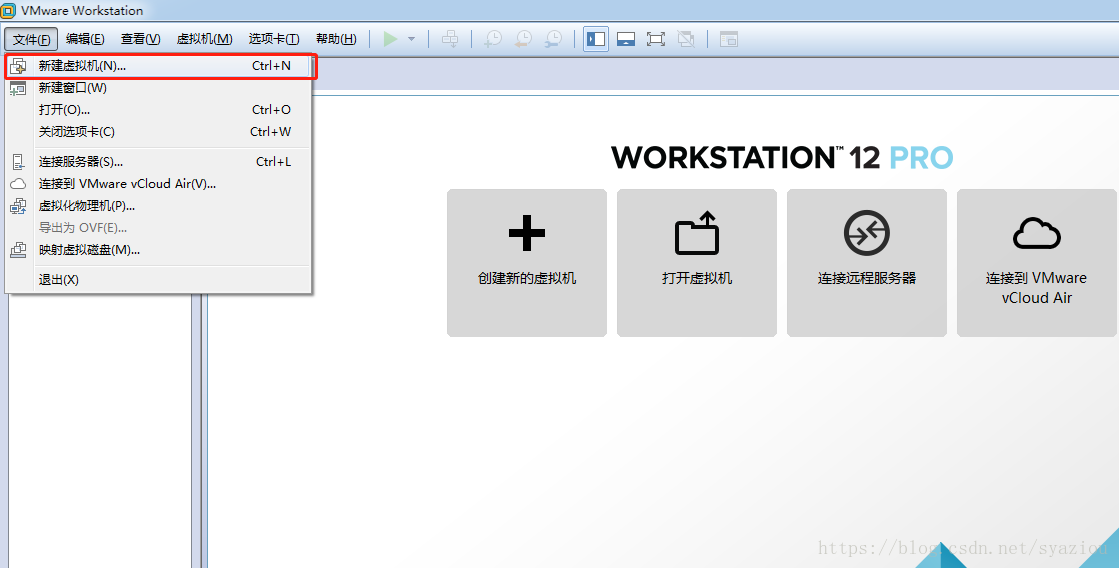Expand the power options dropdown arrow

click(x=412, y=39)
